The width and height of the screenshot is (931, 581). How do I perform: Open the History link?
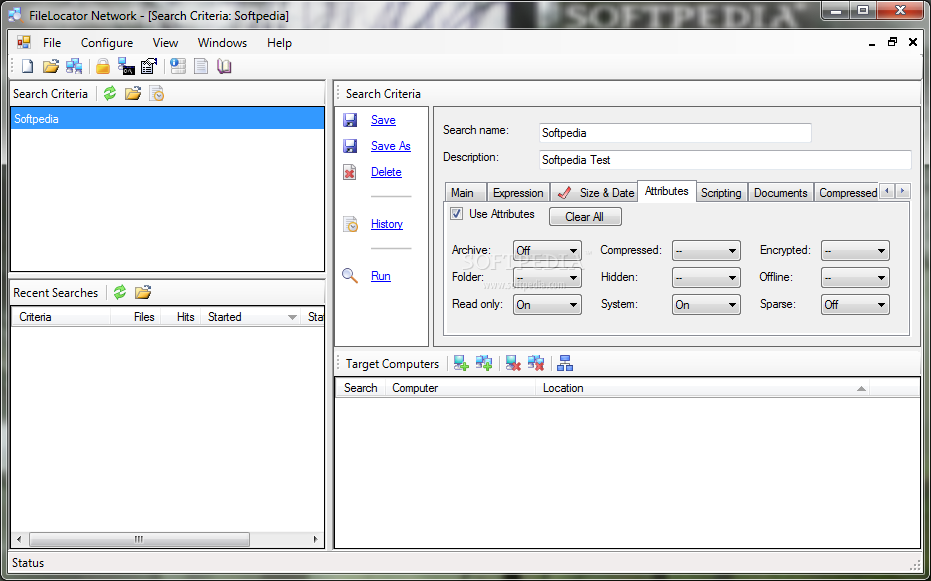point(387,224)
